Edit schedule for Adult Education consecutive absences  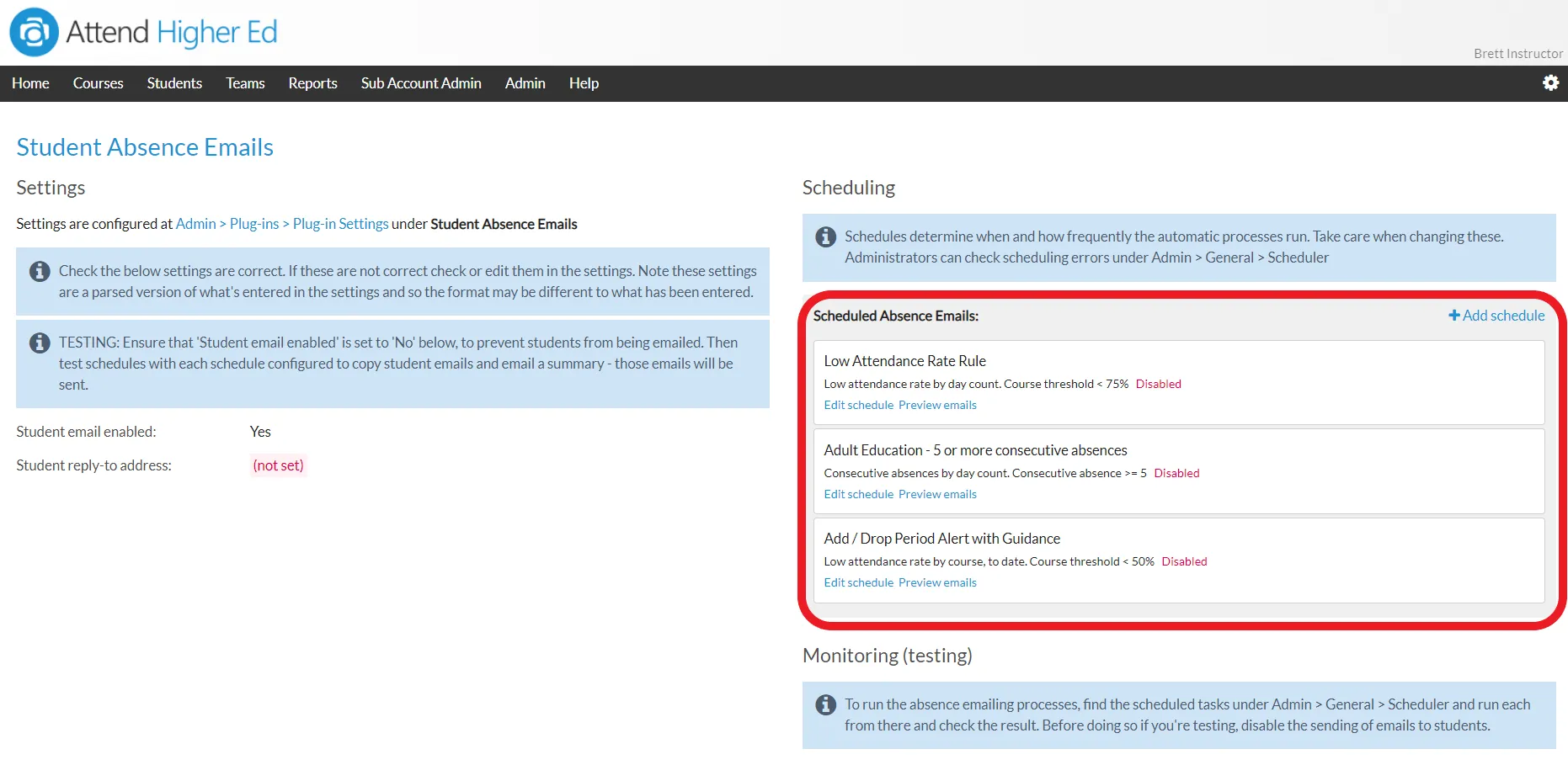[858, 494]
